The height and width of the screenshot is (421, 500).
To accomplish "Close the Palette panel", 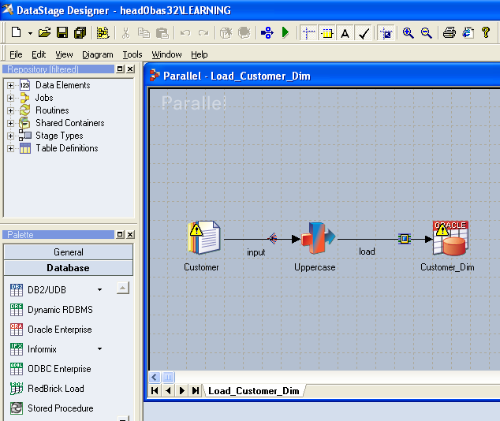I will pos(130,235).
